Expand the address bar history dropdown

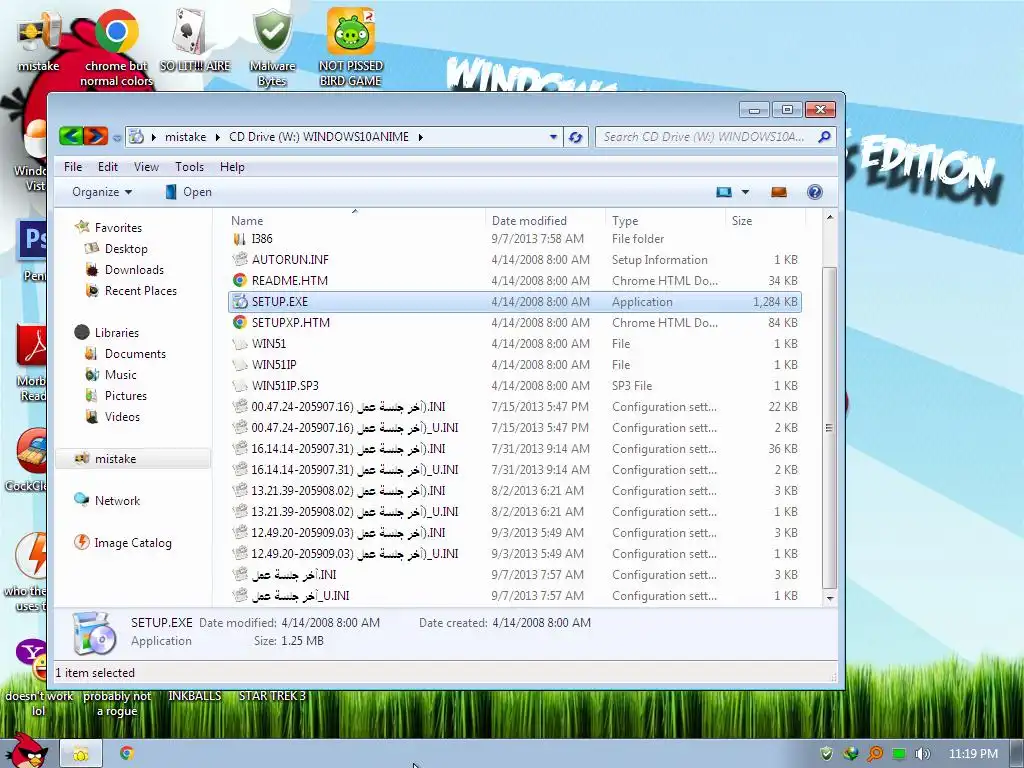553,137
